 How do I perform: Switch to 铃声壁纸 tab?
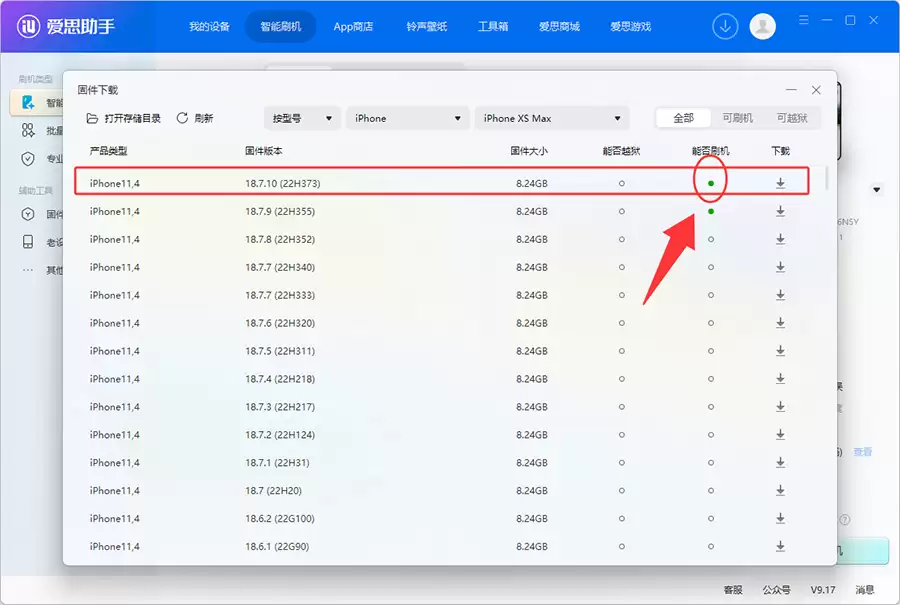coord(426,26)
